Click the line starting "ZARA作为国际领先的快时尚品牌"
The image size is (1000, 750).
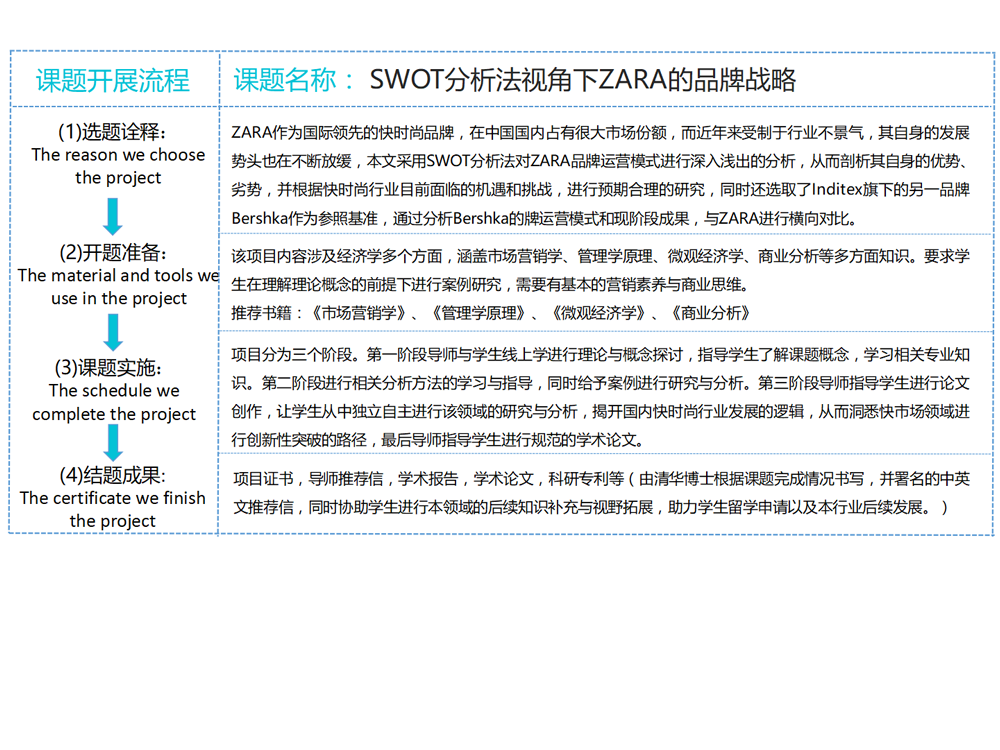click(x=600, y=133)
